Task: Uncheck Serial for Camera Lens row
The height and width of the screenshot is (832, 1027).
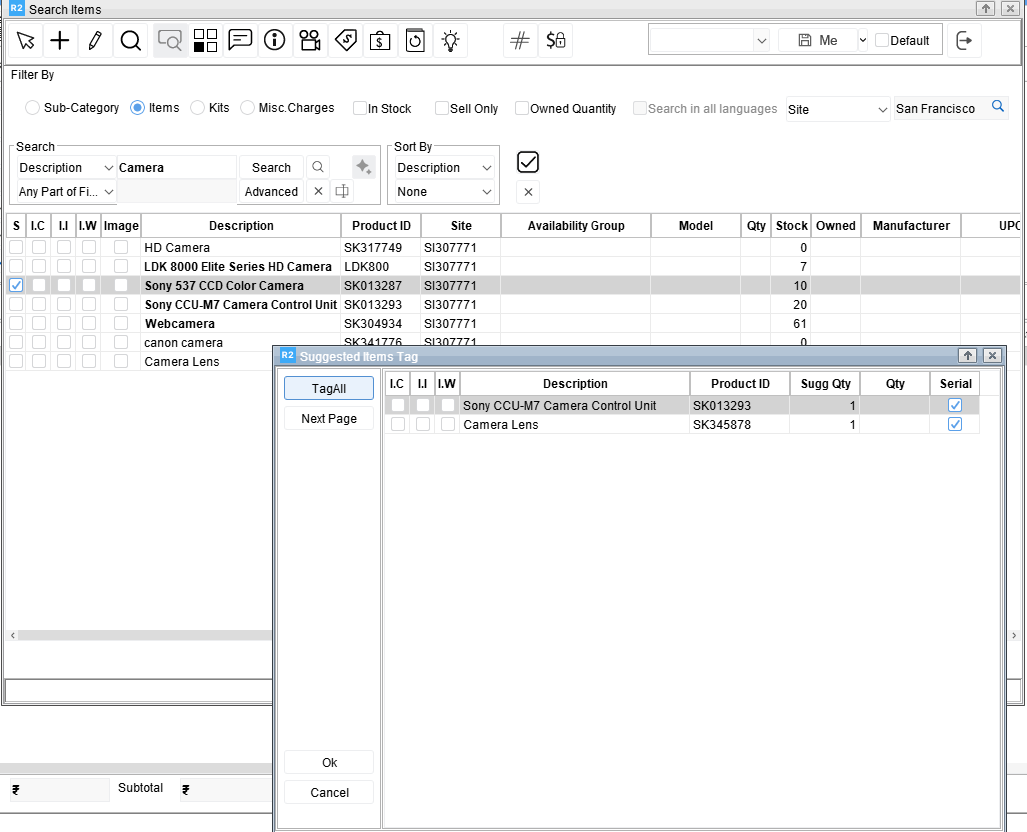Action: point(955,425)
